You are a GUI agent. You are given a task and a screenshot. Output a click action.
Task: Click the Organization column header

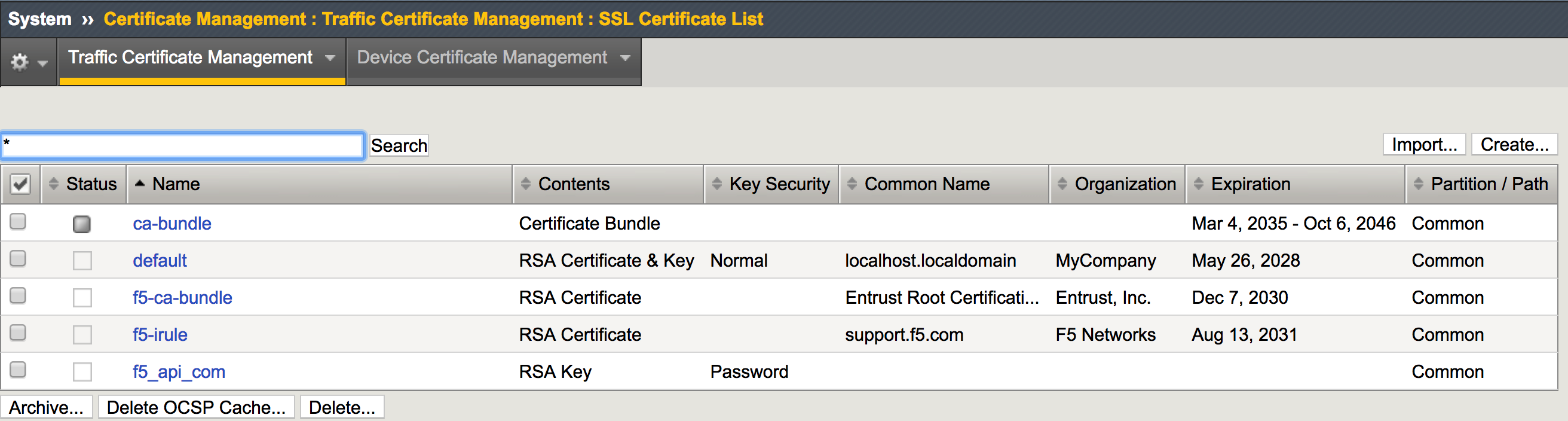point(1117,184)
